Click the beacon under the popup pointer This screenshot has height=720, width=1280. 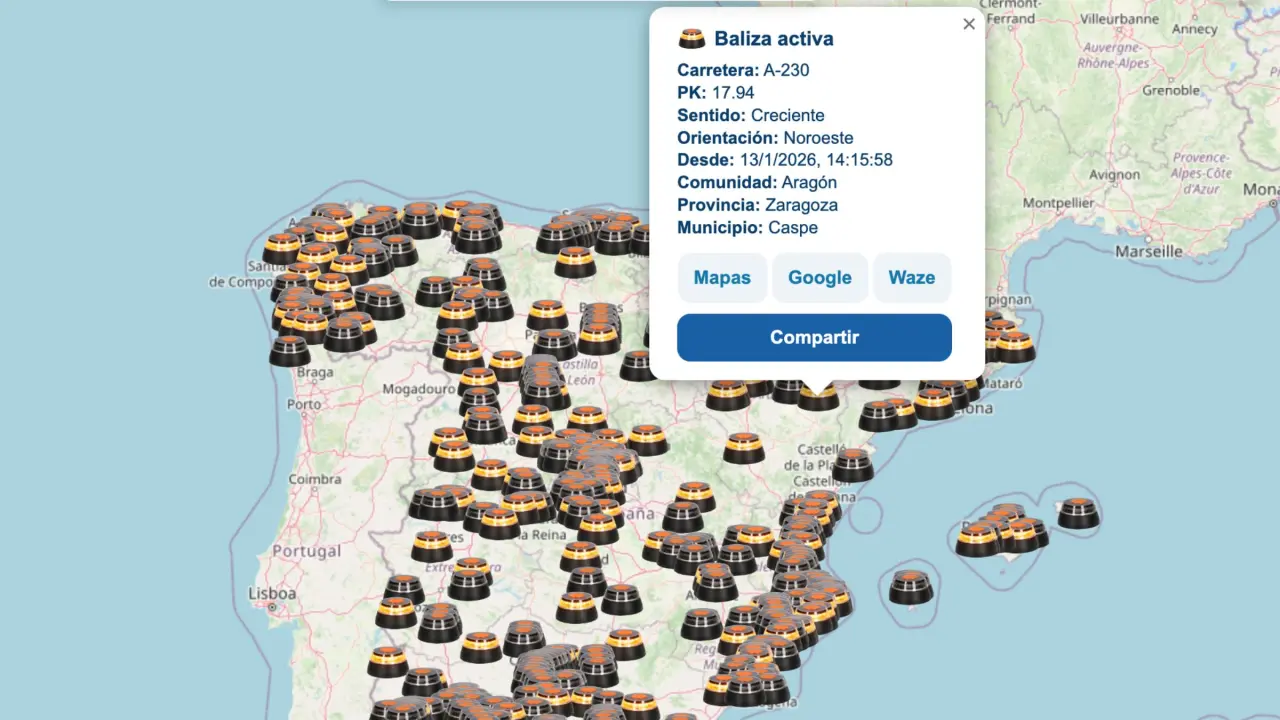[x=818, y=399]
